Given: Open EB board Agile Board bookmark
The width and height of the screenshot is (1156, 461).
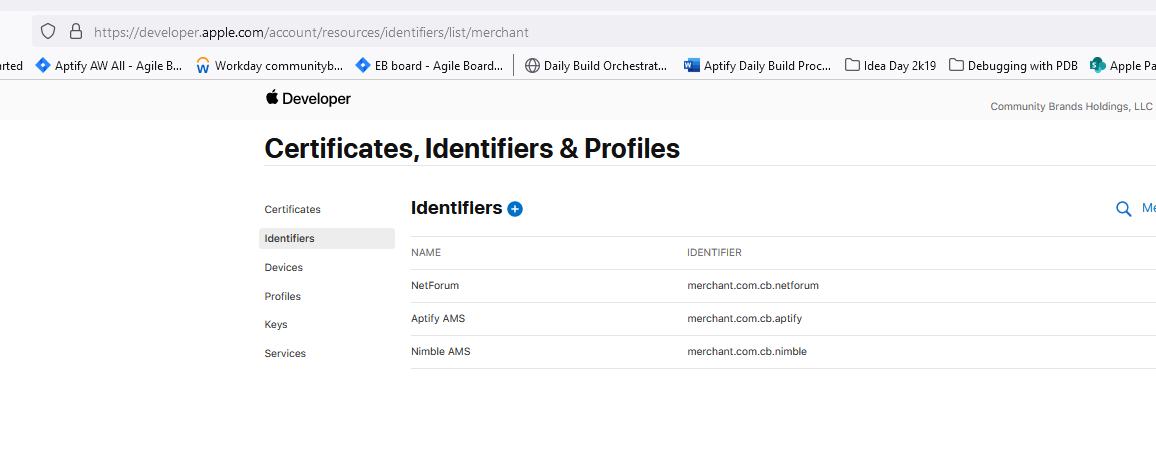Looking at the screenshot, I should click(x=430, y=66).
